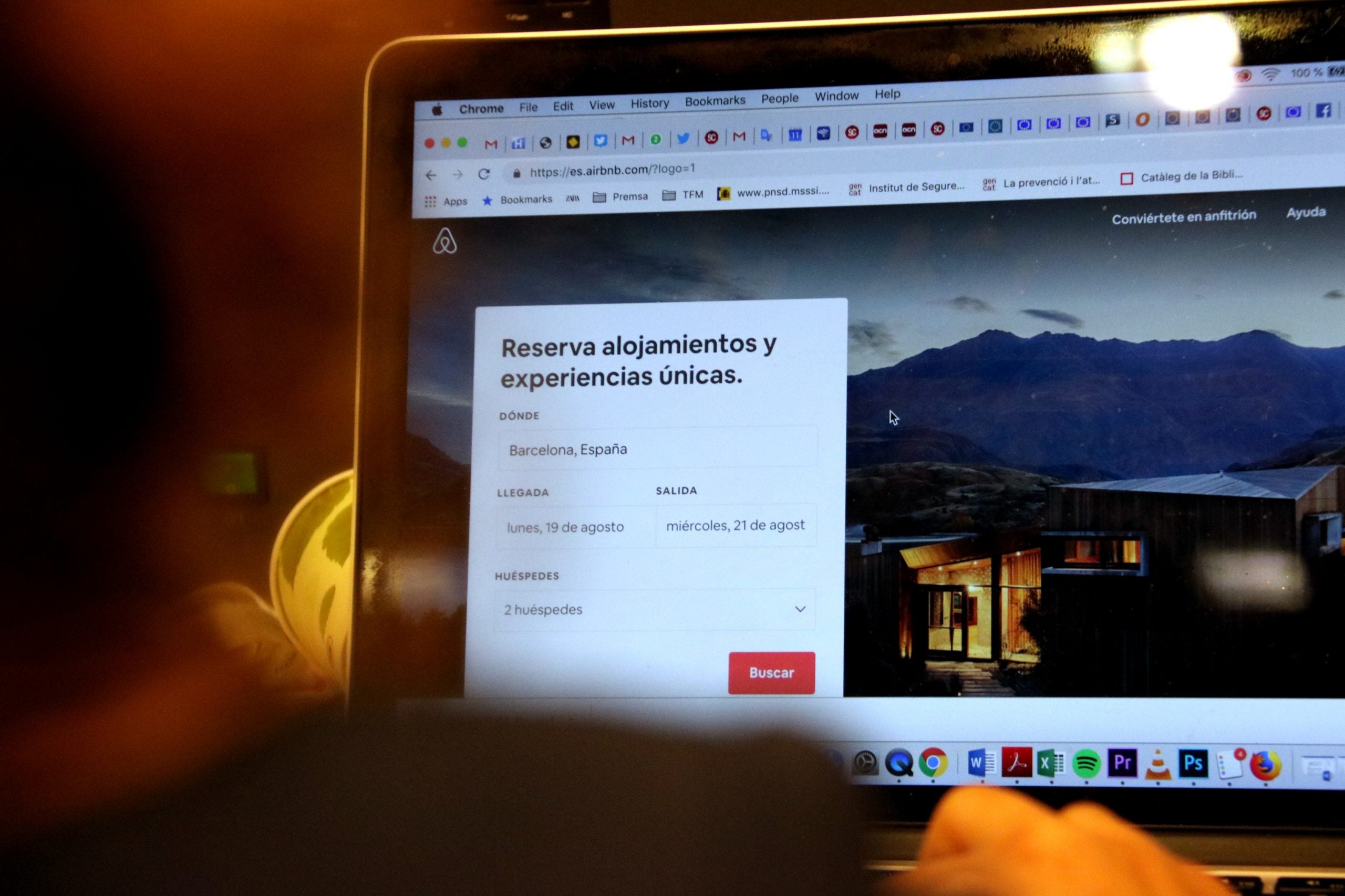The width and height of the screenshot is (1345, 896).
Task: Launch Photoshop from the dock
Action: (x=1191, y=762)
